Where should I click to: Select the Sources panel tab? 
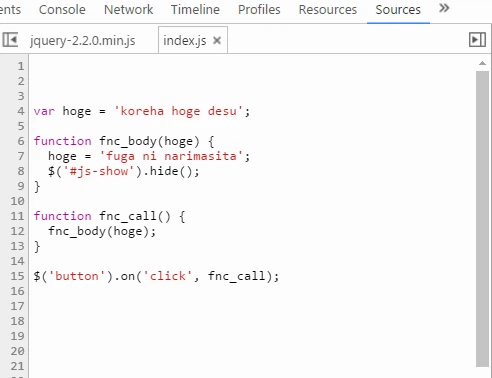[398, 10]
